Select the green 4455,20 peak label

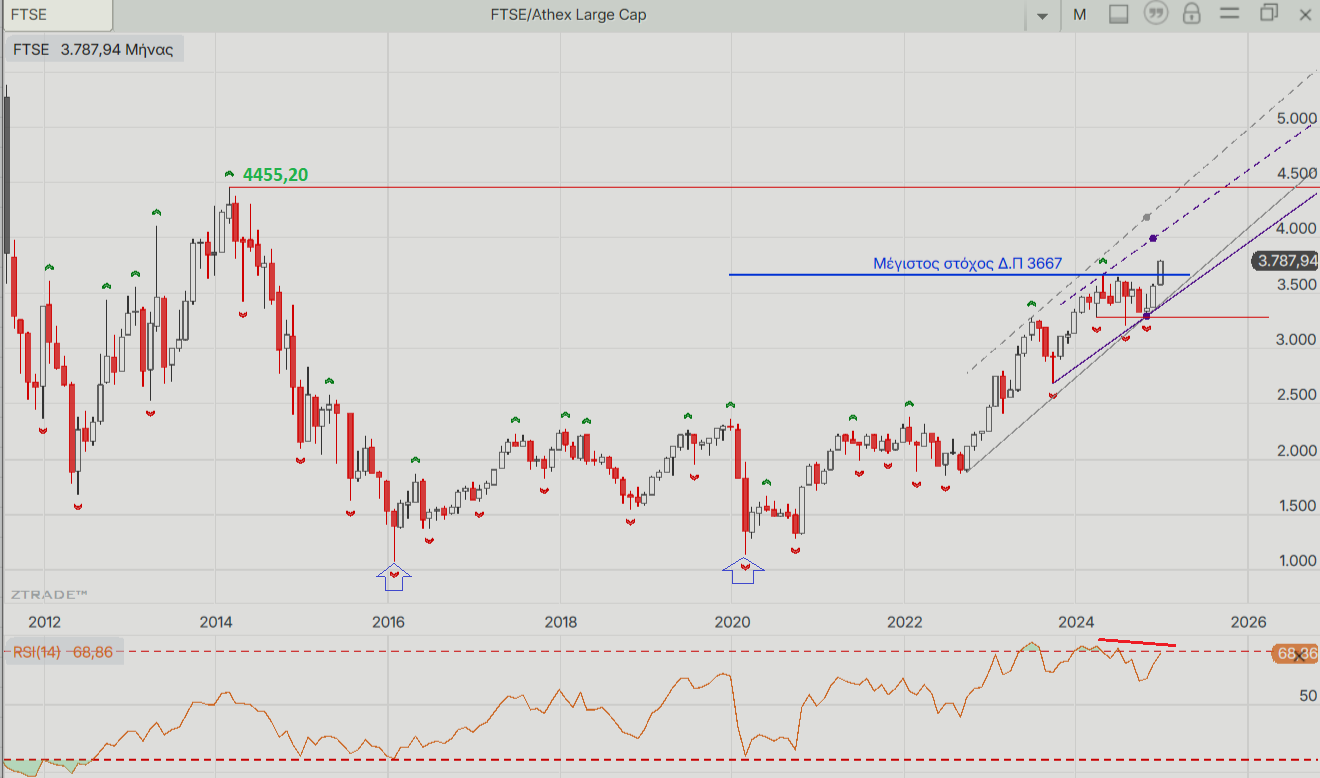275,175
